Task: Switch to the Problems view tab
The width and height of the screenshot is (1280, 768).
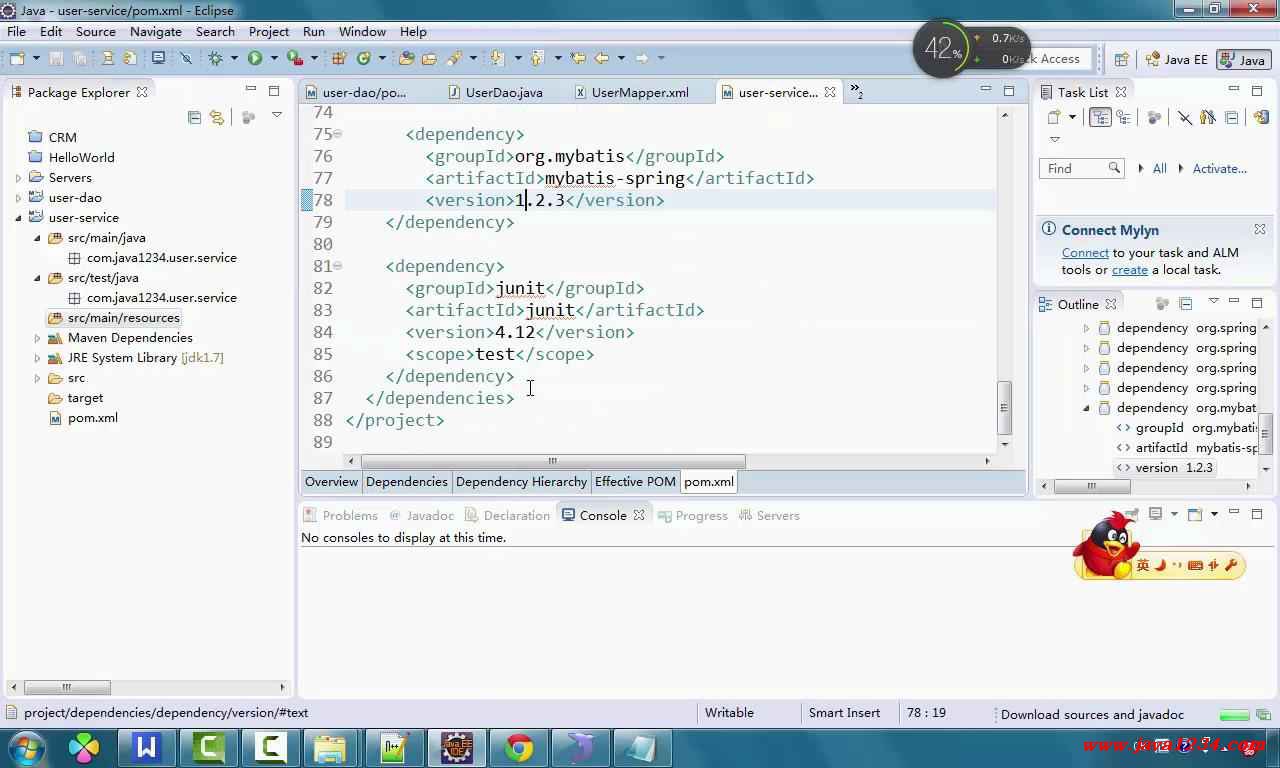Action: [339, 515]
